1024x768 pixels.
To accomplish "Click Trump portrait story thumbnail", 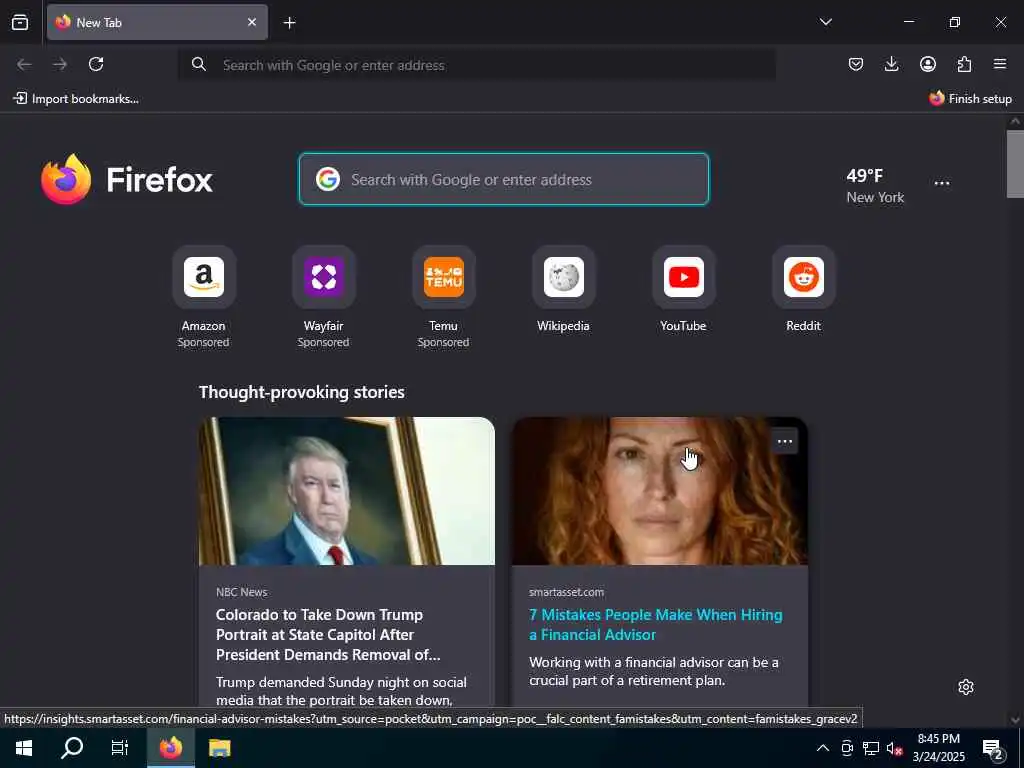I will point(347,491).
